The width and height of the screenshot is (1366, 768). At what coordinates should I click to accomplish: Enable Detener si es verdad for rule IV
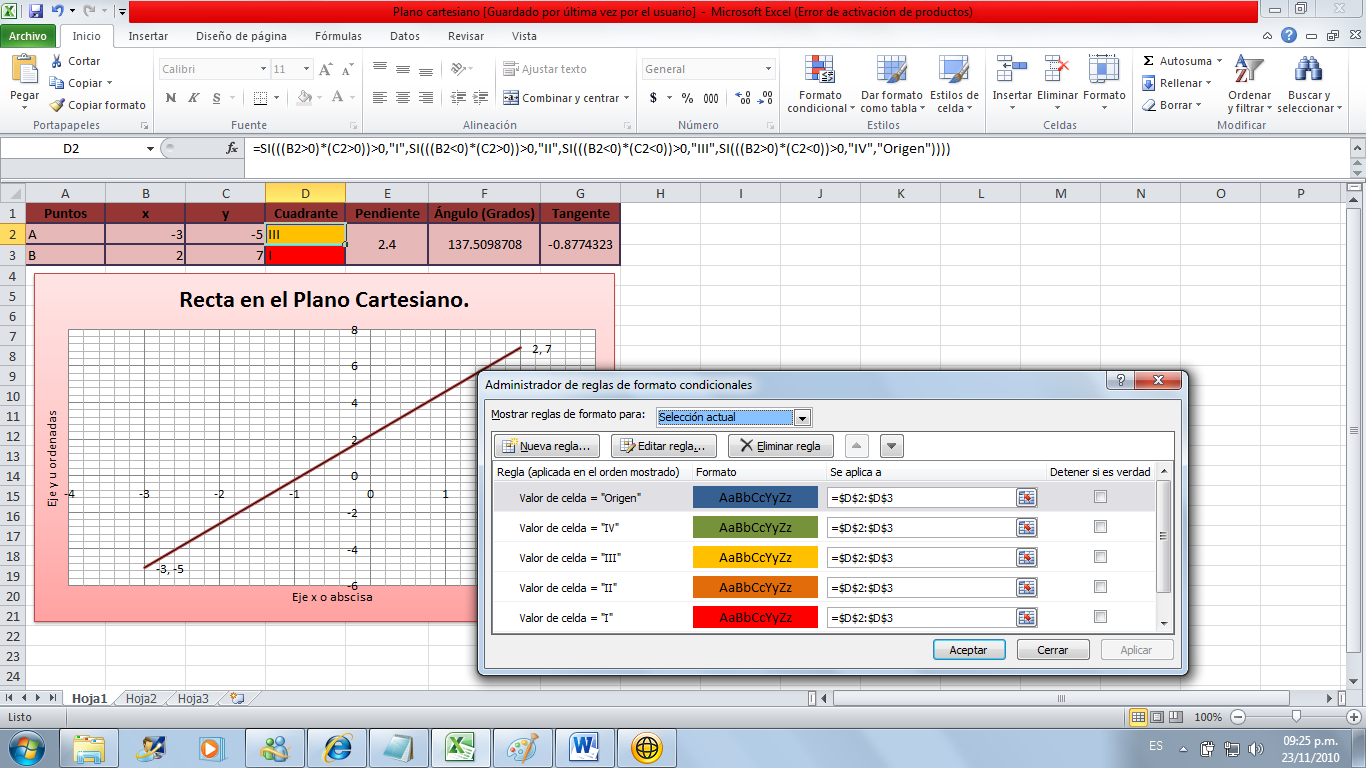point(1100,527)
